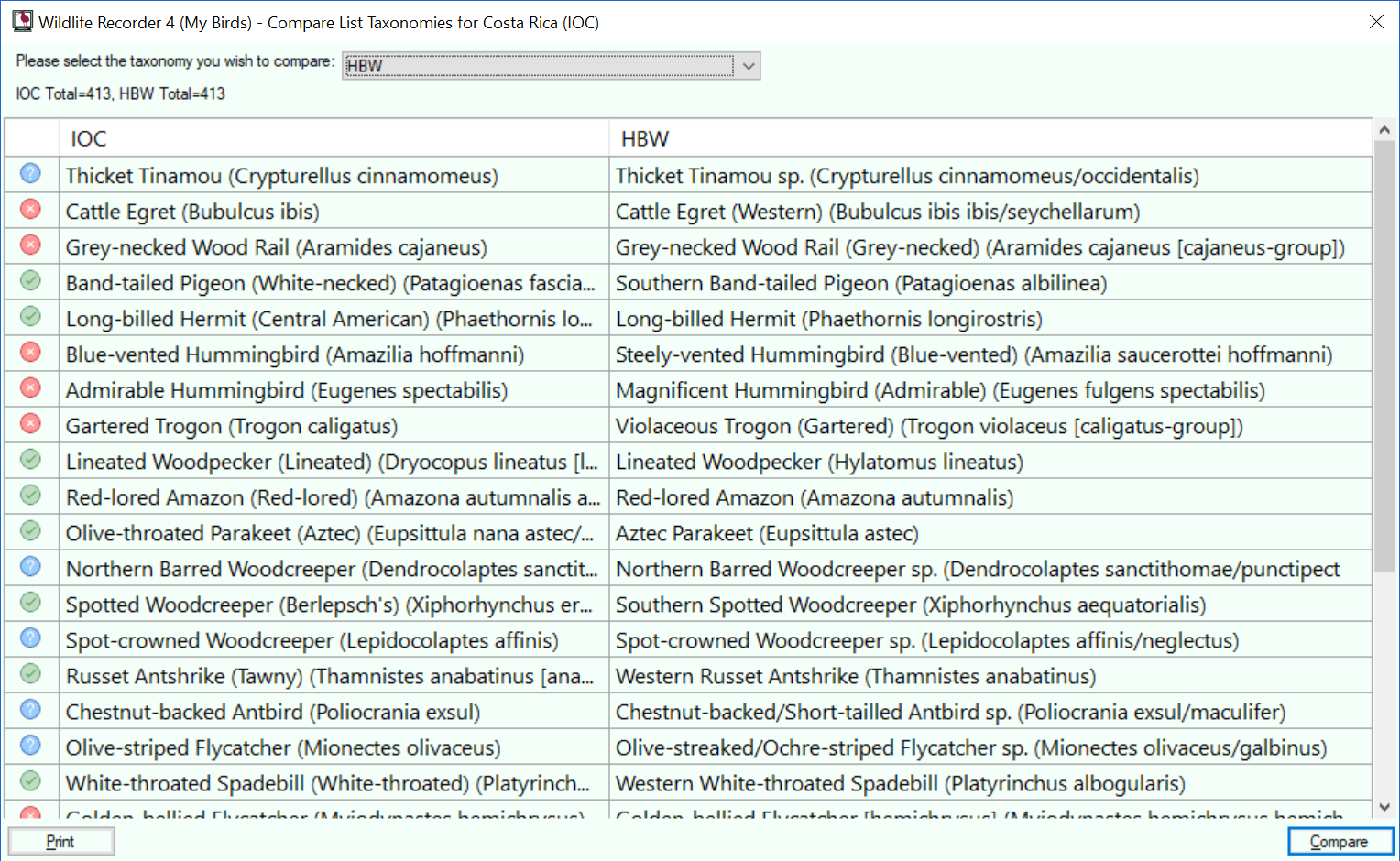Select IOC cell 'Olive-striped Flycatcher (Mionectes olivaceus)'
The height and width of the screenshot is (861, 1400).
tap(334, 747)
